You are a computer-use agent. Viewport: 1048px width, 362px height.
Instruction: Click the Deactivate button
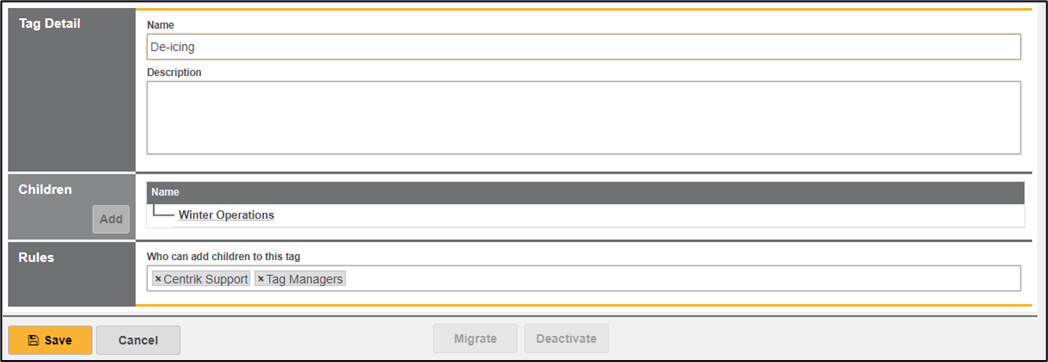[567, 339]
